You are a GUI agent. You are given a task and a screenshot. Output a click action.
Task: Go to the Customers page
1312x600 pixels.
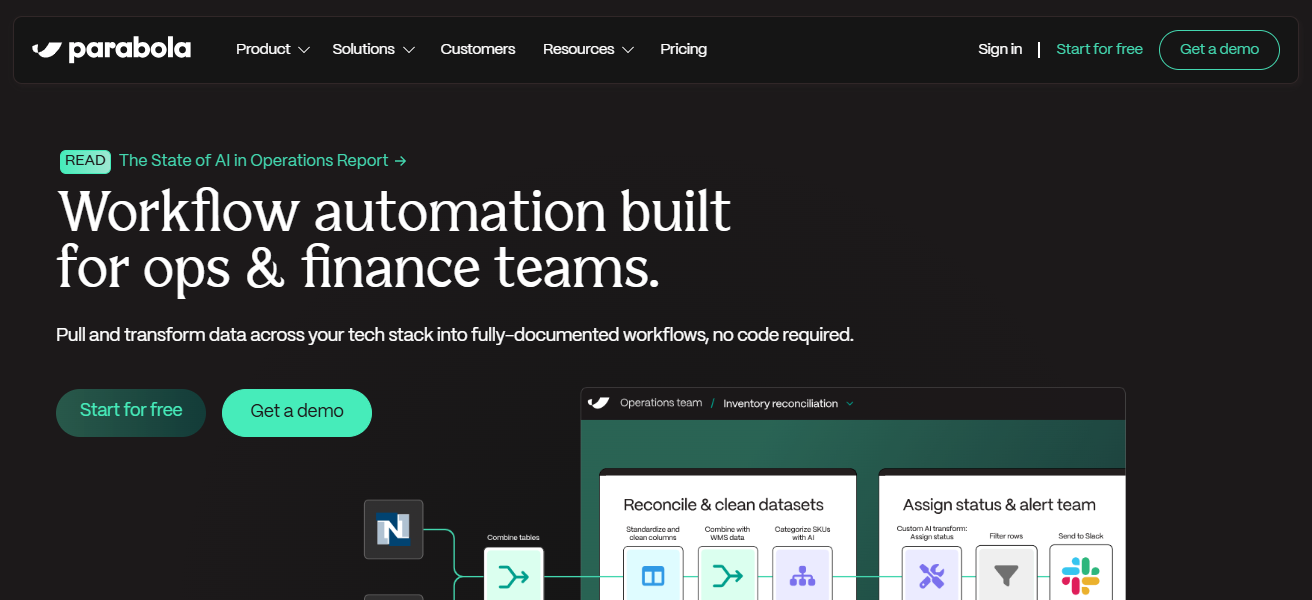pos(478,49)
